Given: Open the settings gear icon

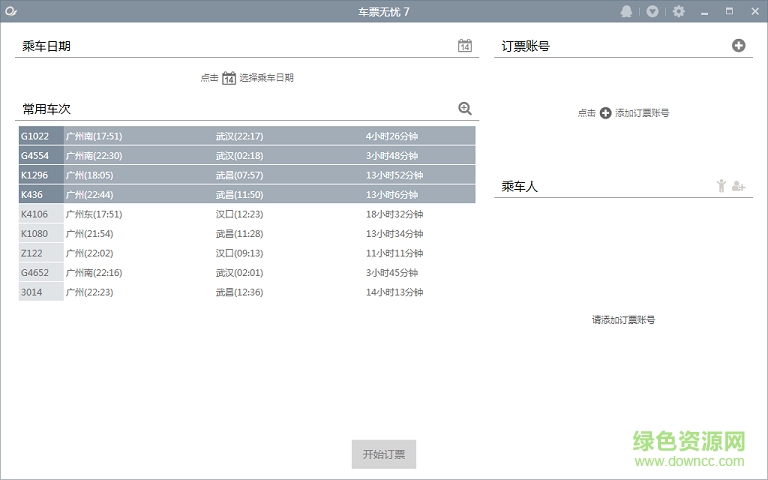Looking at the screenshot, I should coord(678,11).
